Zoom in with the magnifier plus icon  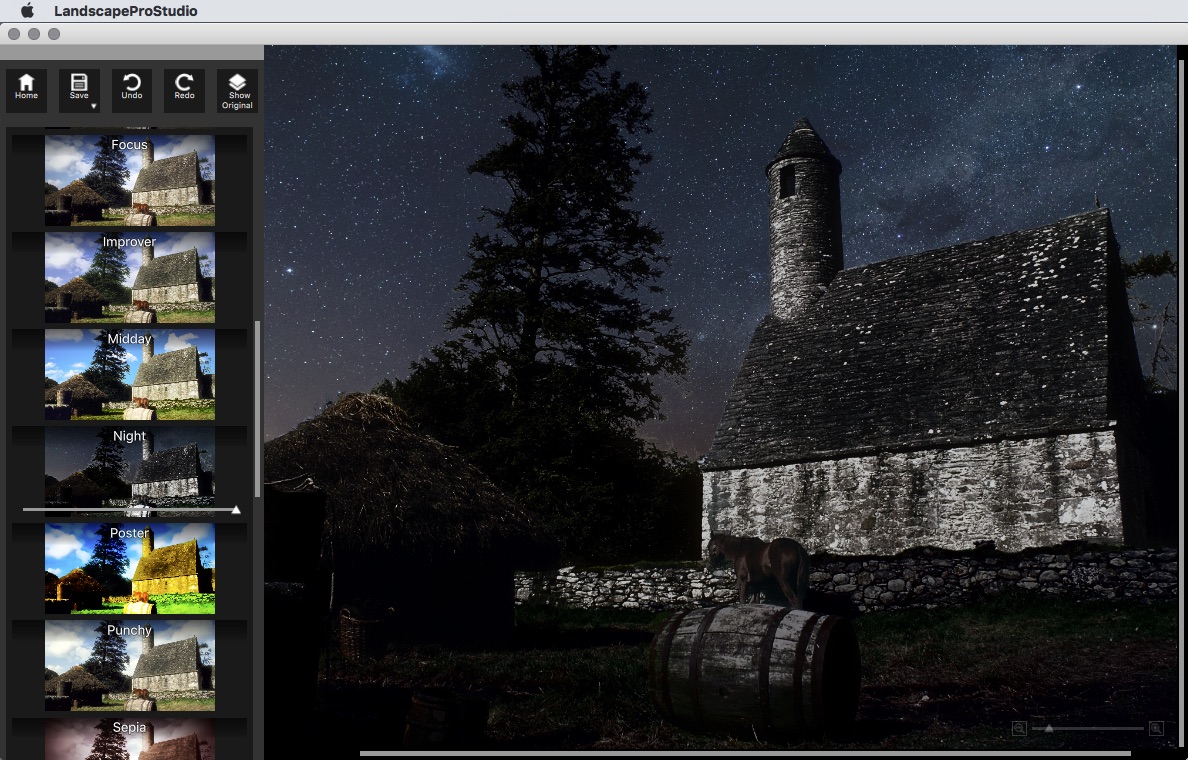tap(1156, 728)
